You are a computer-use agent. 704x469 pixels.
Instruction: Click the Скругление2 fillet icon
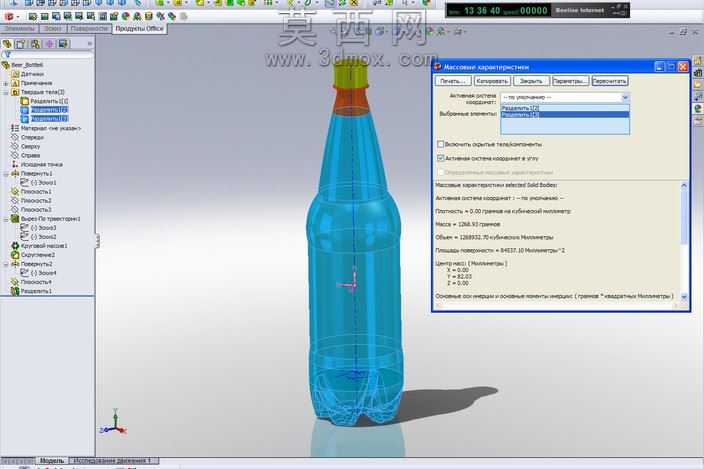coord(15,254)
